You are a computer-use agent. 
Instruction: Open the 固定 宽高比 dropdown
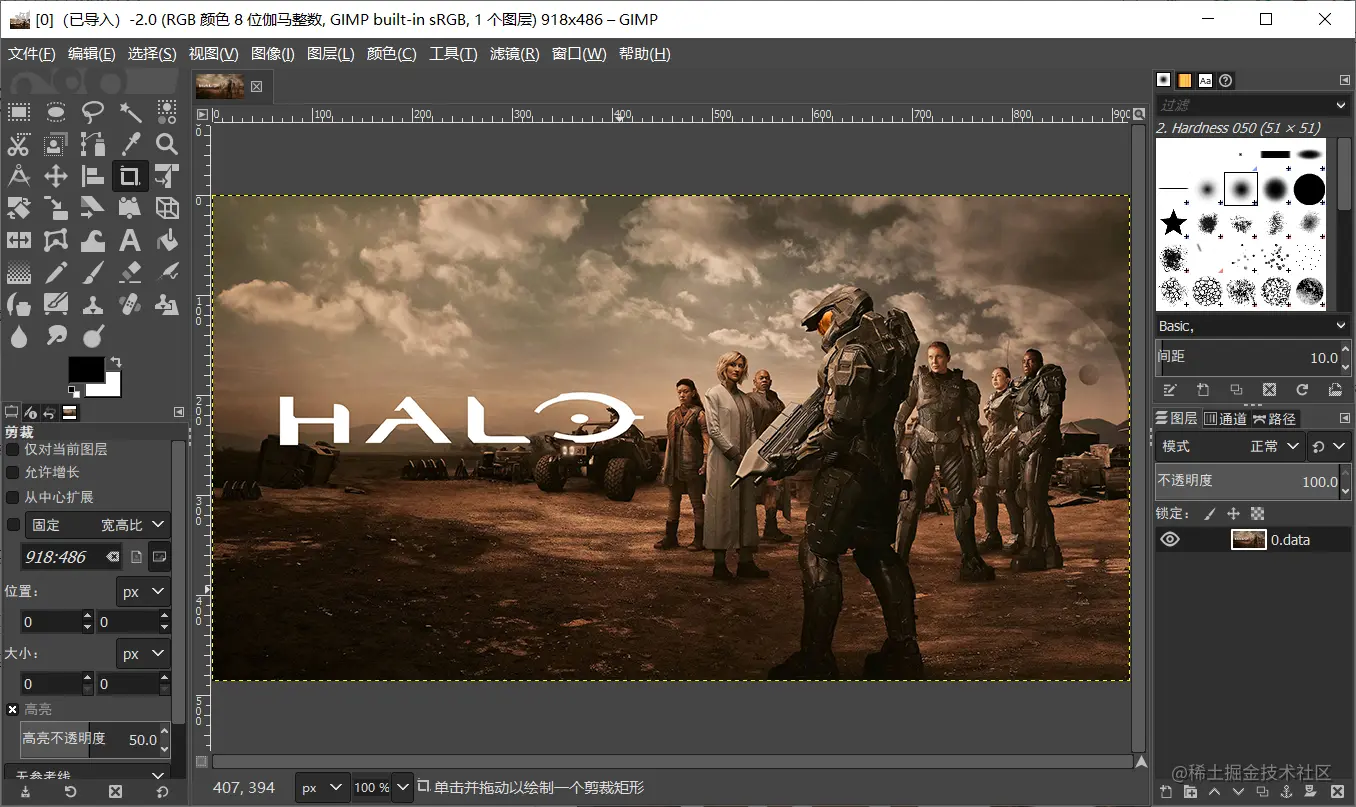(x=97, y=525)
